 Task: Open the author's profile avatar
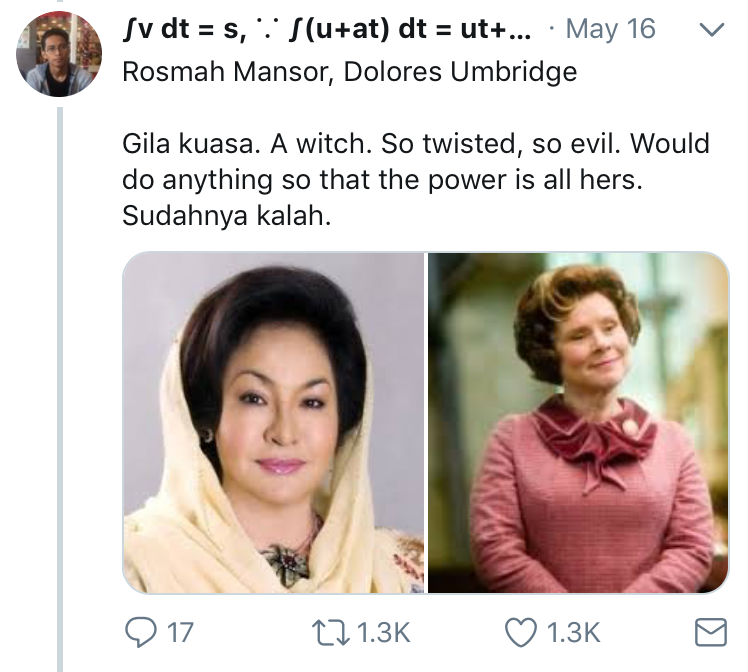pos(59,55)
